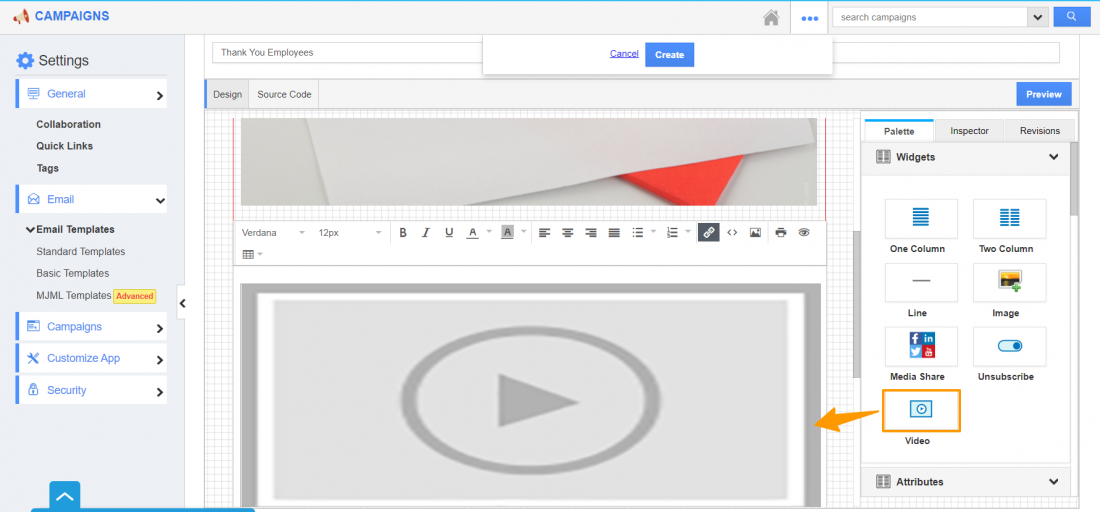Align text right

click(591, 233)
